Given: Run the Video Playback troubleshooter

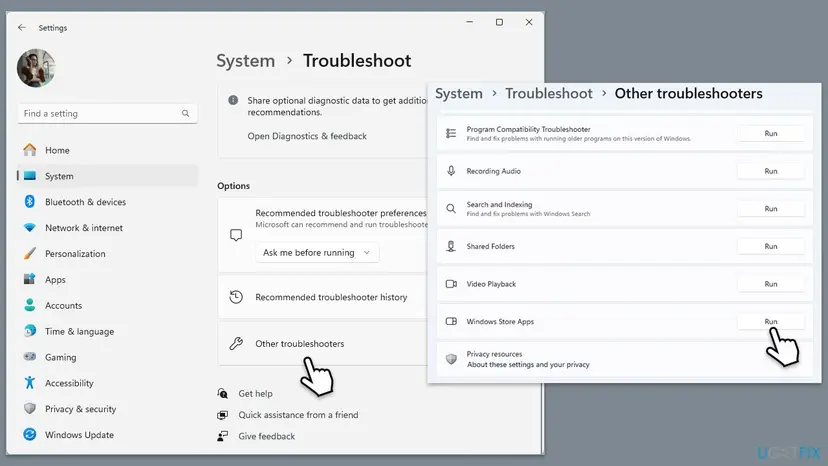Looking at the screenshot, I should 771,284.
